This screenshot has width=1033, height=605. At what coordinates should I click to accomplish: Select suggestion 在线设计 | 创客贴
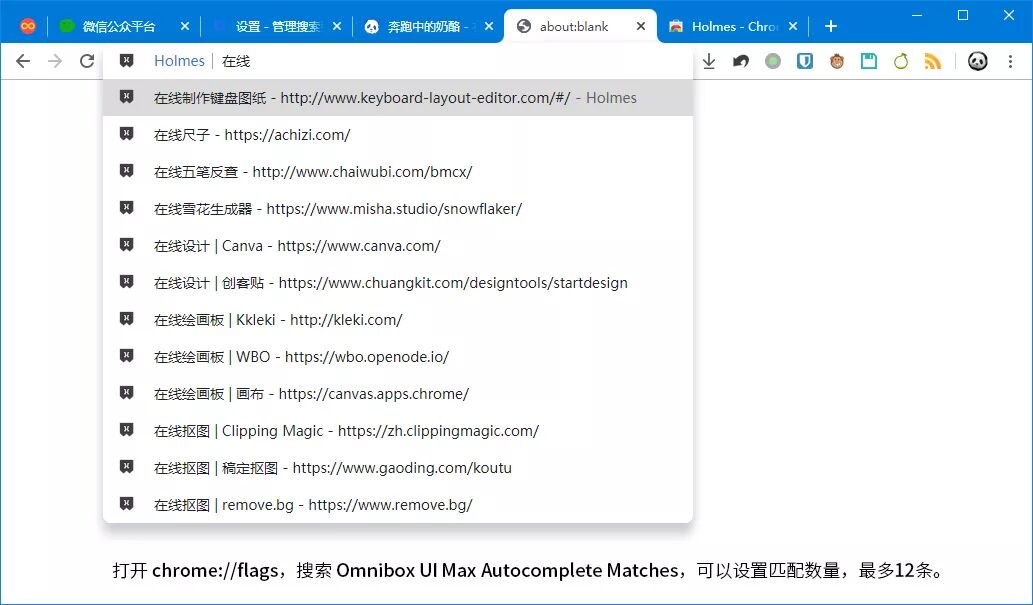398,283
